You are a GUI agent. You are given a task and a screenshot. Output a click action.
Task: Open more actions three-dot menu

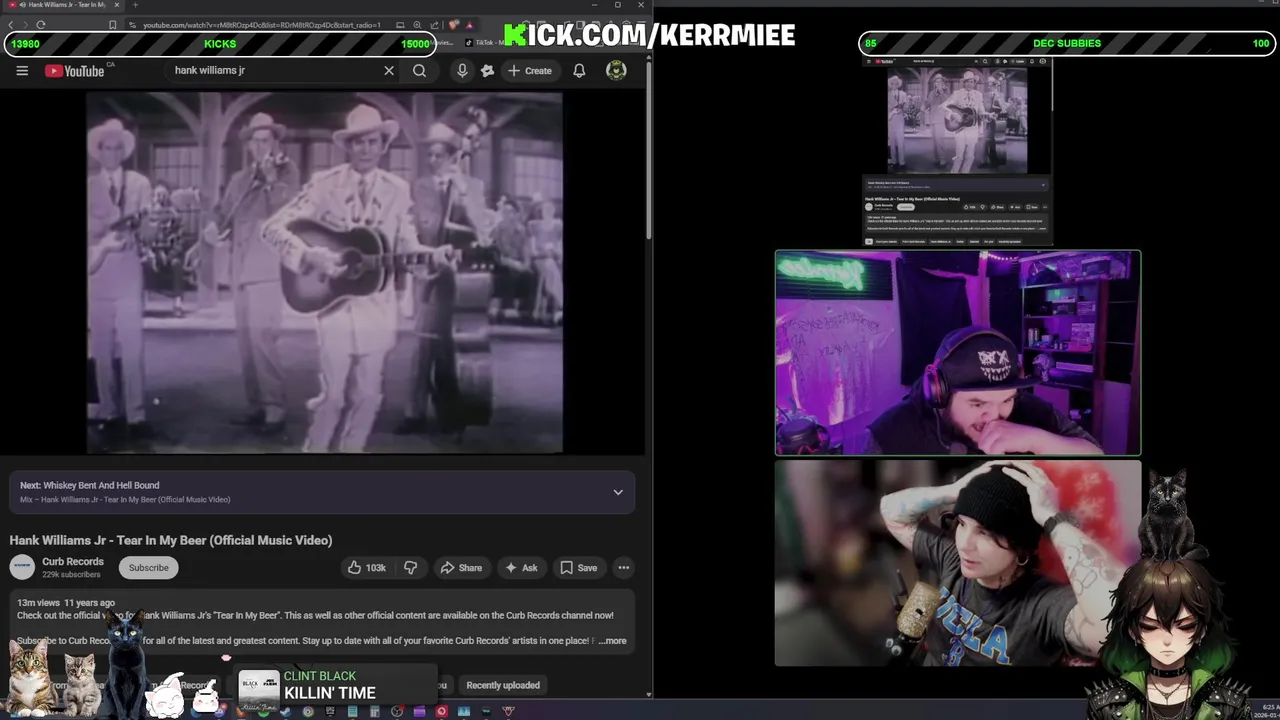tap(624, 568)
